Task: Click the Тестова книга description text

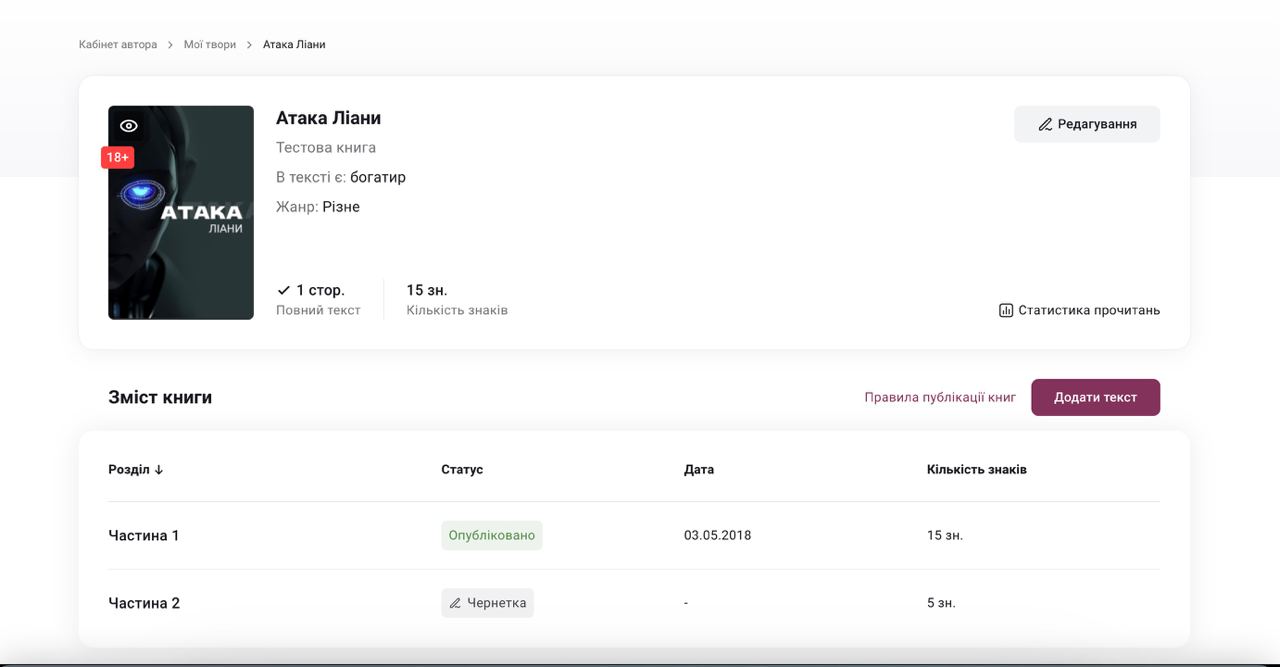Action: pyautogui.click(x=326, y=147)
